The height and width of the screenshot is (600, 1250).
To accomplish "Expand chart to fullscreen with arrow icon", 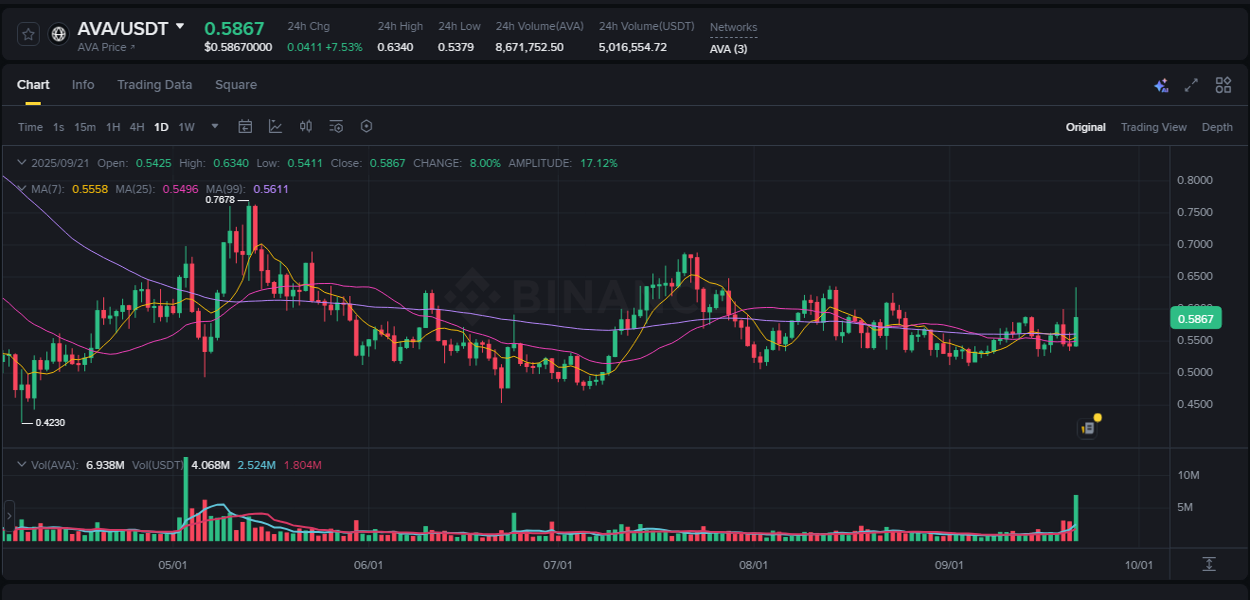I will click(1190, 86).
